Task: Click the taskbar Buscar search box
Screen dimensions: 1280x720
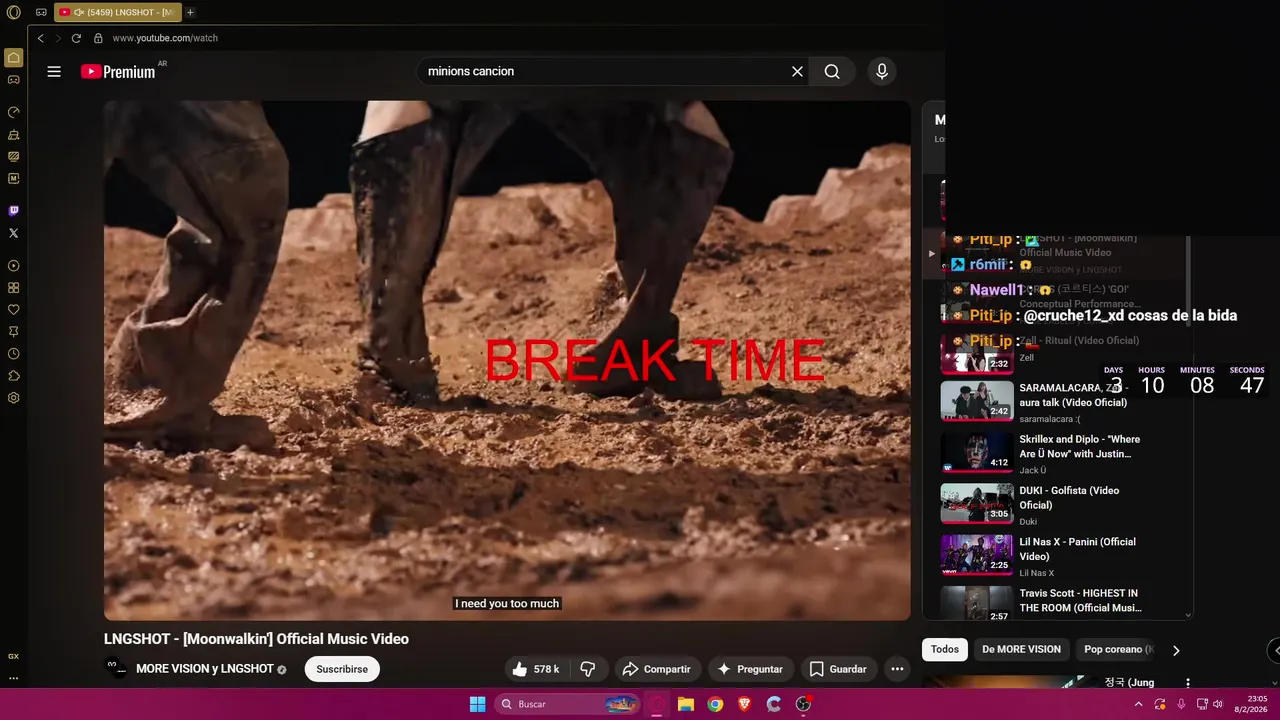Action: (x=569, y=704)
